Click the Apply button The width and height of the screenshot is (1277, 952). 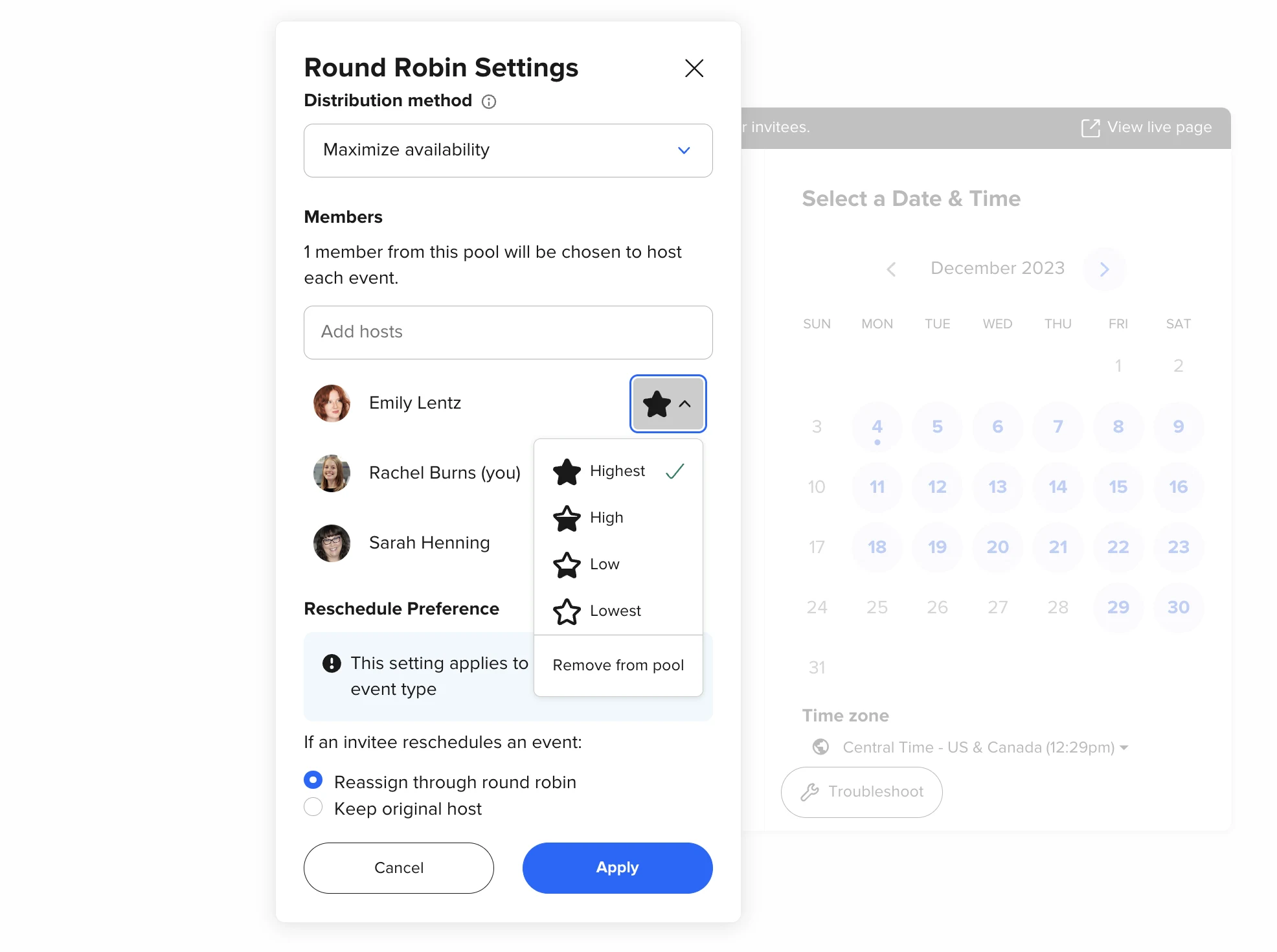click(616, 867)
